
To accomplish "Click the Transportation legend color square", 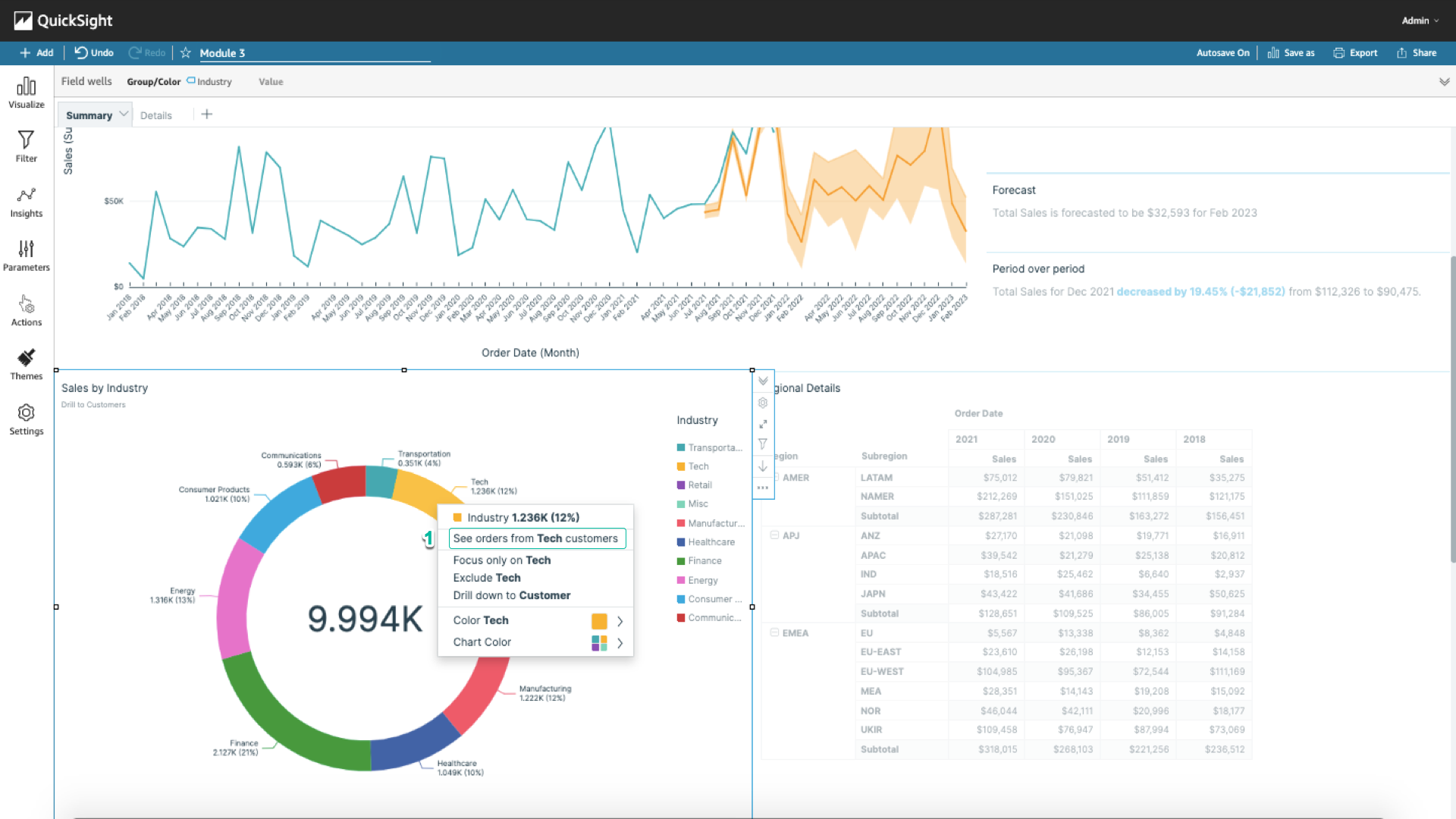I will tap(681, 448).
